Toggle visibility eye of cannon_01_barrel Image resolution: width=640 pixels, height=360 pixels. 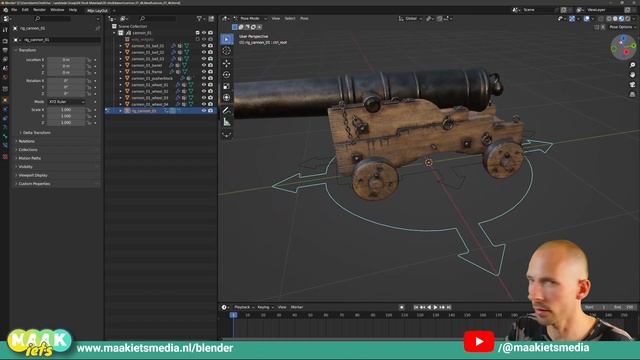tap(204, 65)
